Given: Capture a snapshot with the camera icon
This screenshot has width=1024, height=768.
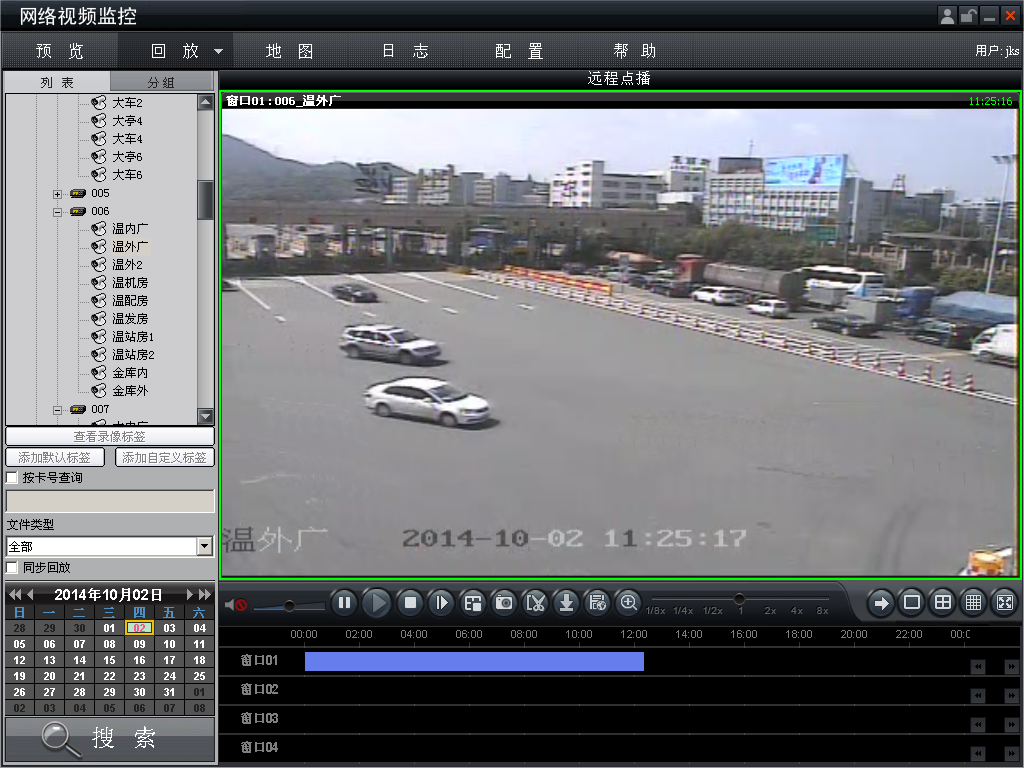Looking at the screenshot, I should [504, 603].
